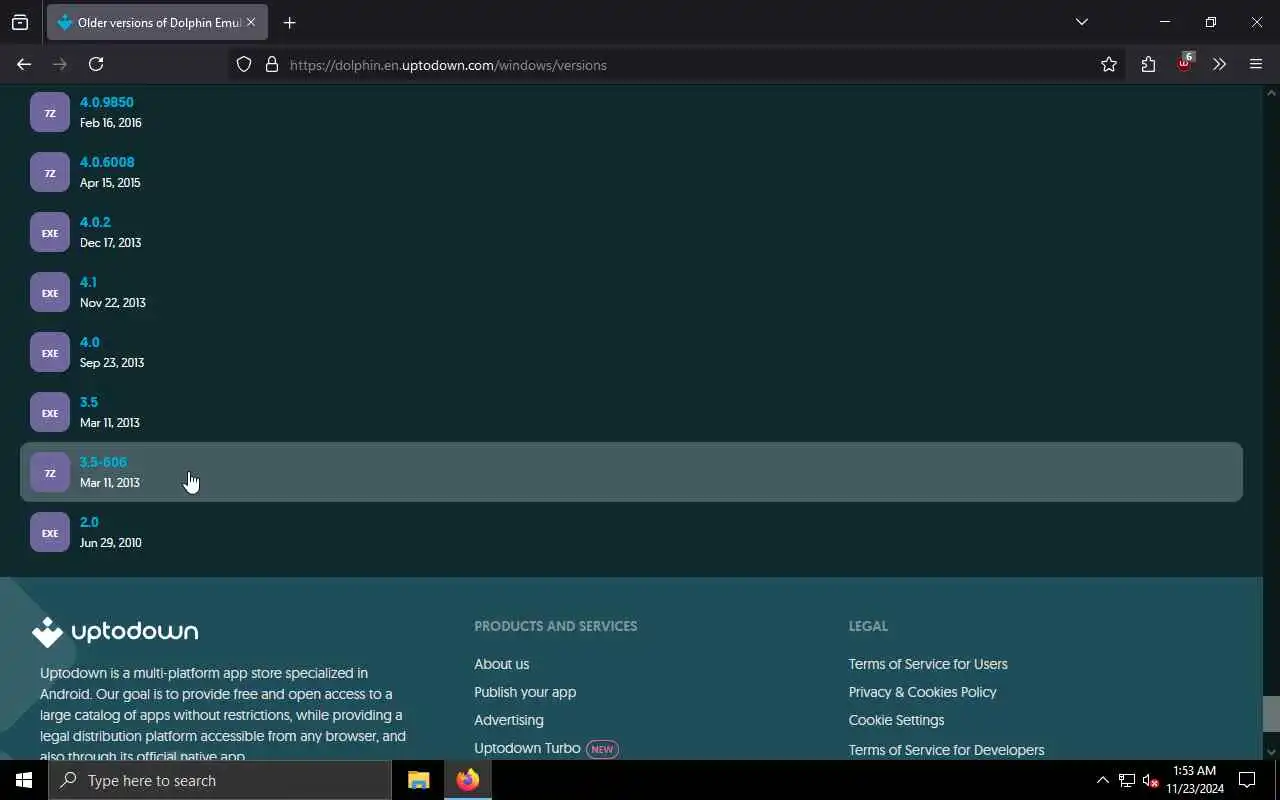Image resolution: width=1280 pixels, height=800 pixels.
Task: Show more tools chevron in toolbar
Action: [1219, 64]
